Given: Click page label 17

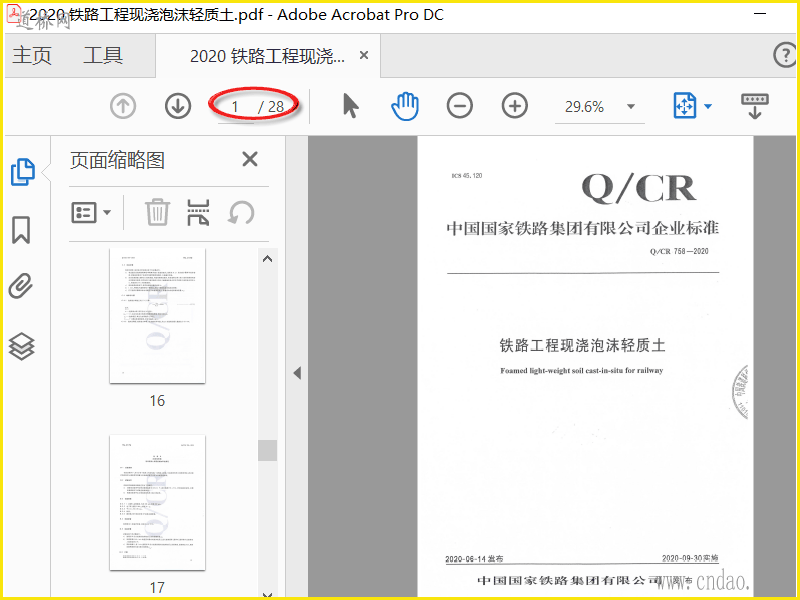Looking at the screenshot, I should coord(157,588).
